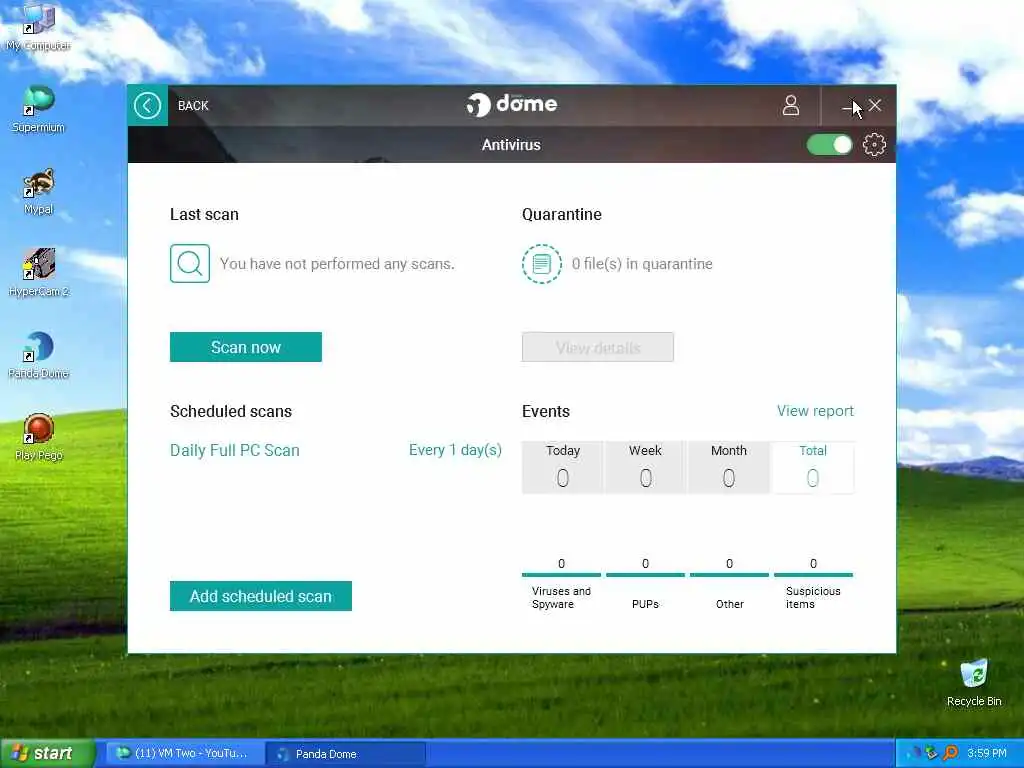Switch to VM Two YouTube taskbar item
The height and width of the screenshot is (768, 1024).
click(x=184, y=753)
